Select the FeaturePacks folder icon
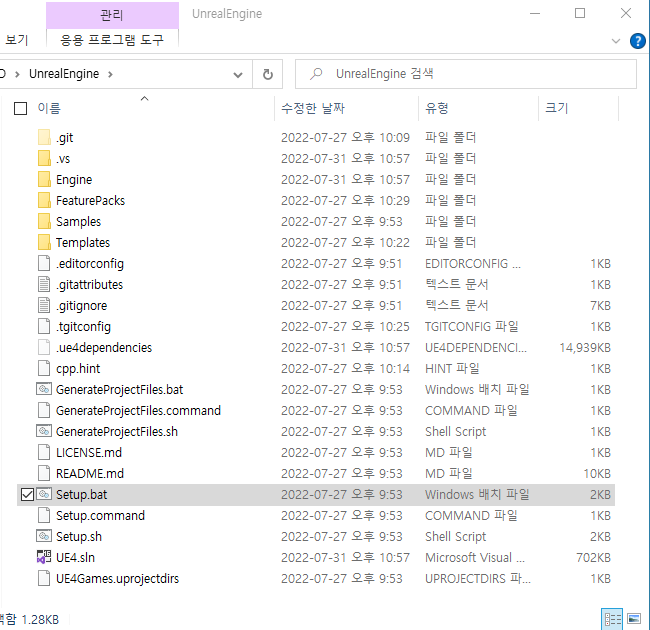Screen dimensions: 650x630 pyautogui.click(x=44, y=200)
